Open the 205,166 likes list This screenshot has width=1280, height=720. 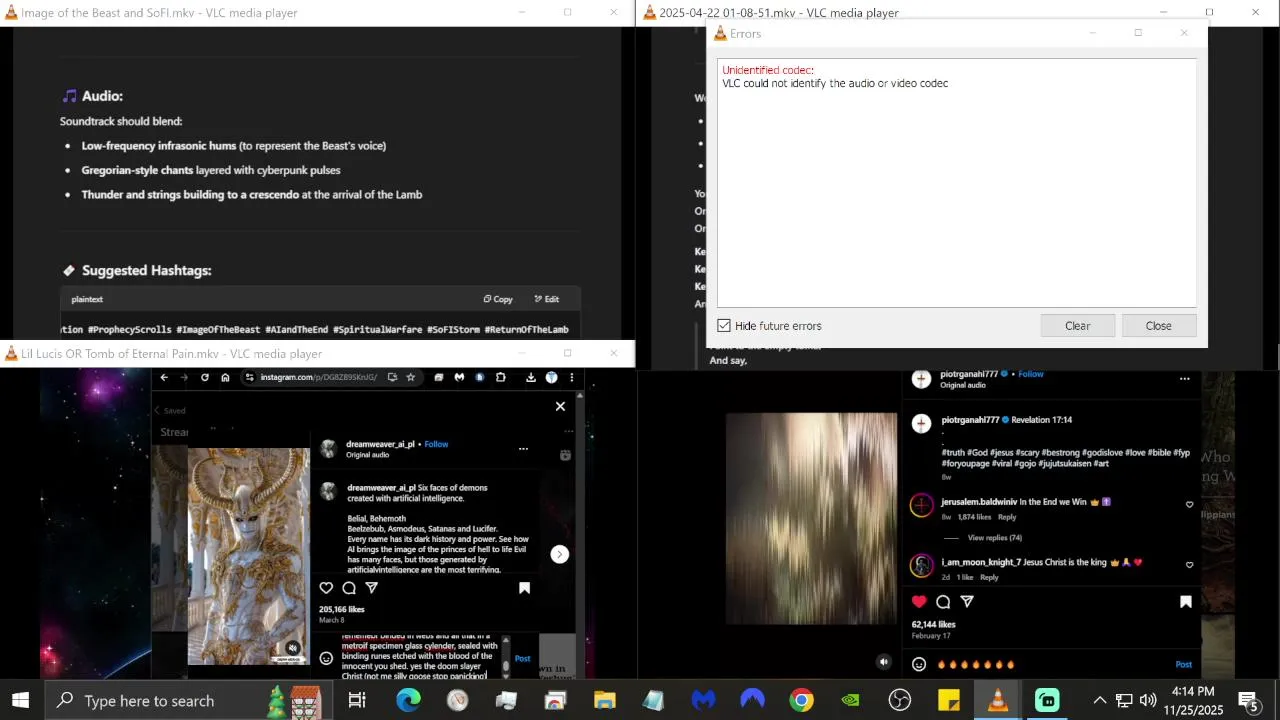(341, 609)
